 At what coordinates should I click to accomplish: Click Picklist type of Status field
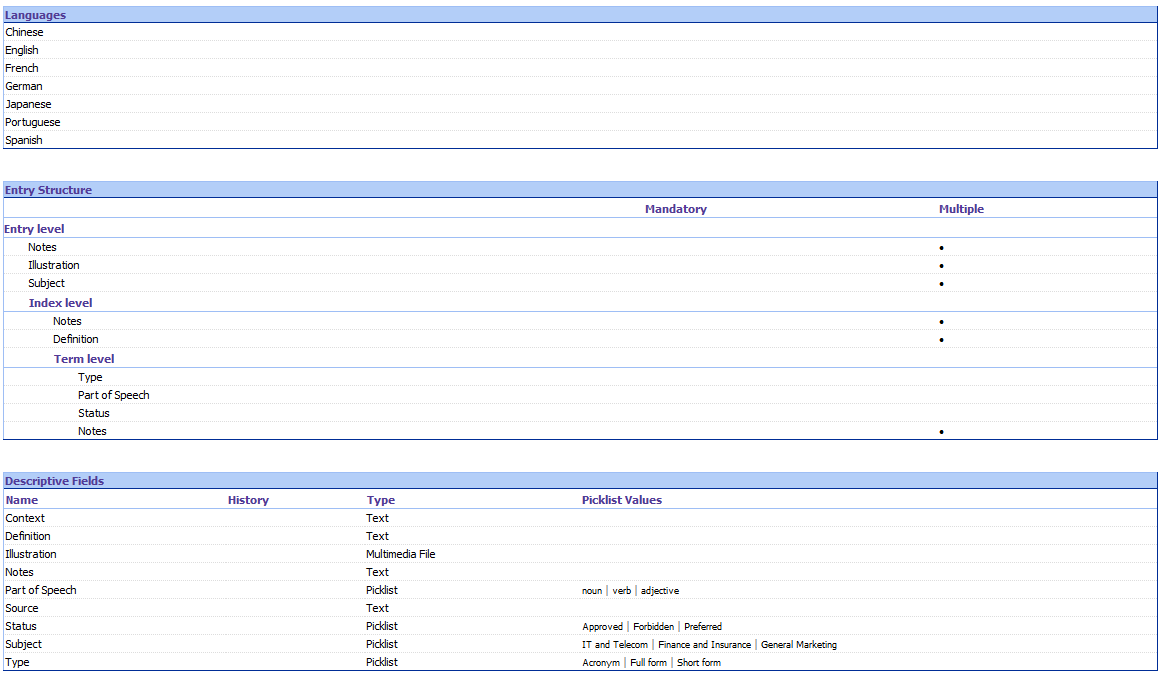381,626
